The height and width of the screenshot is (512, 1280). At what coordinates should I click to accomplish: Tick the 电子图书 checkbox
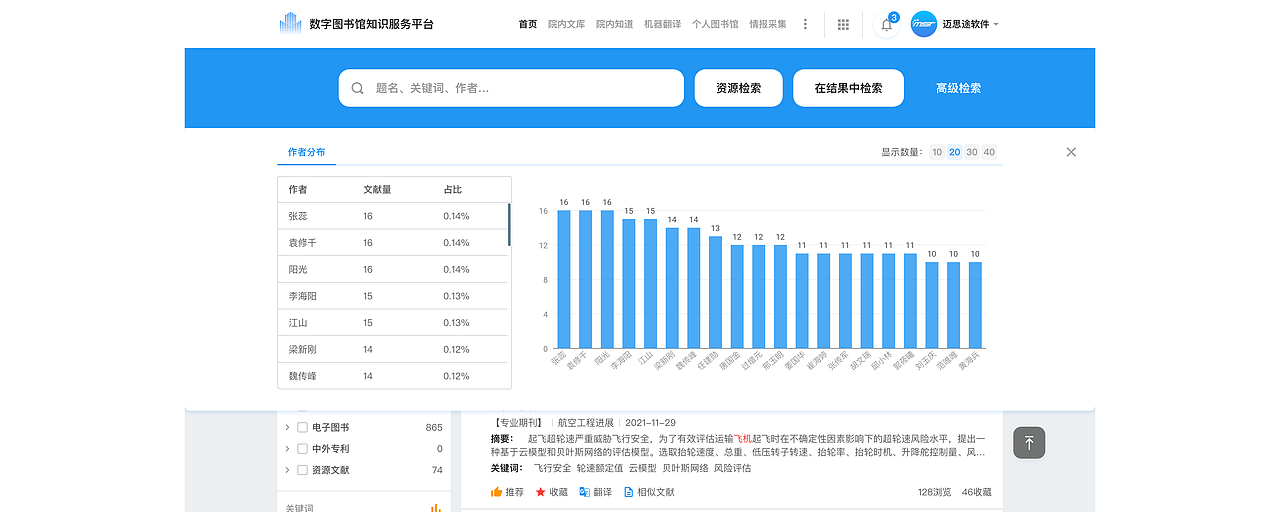(302, 427)
